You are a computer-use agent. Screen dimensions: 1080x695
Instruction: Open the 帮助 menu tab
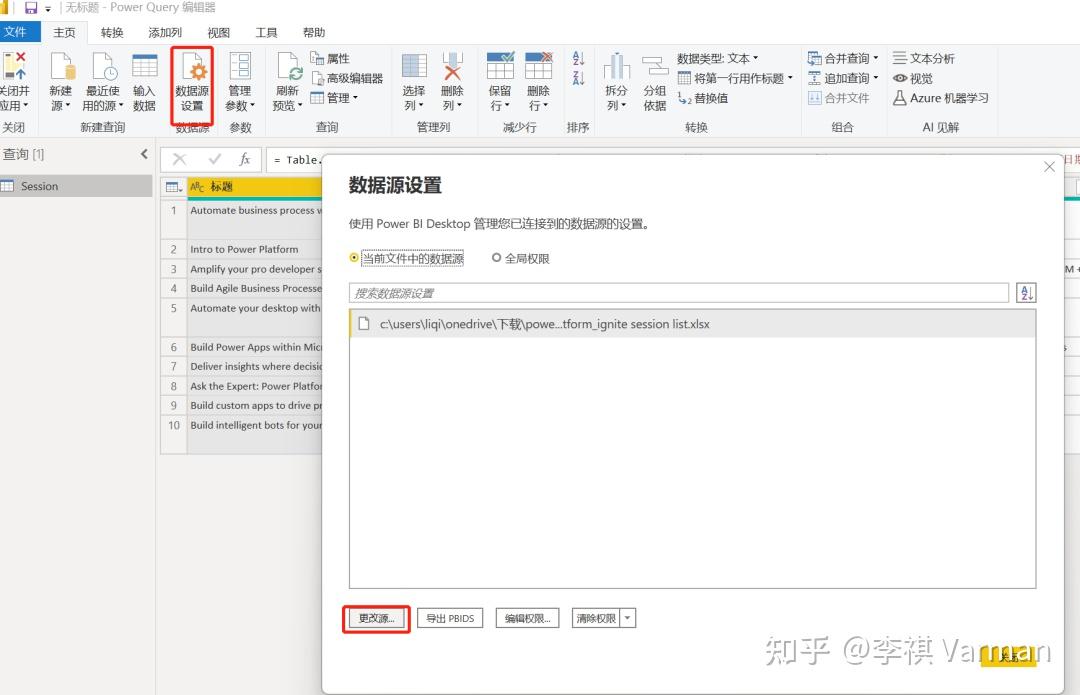313,31
